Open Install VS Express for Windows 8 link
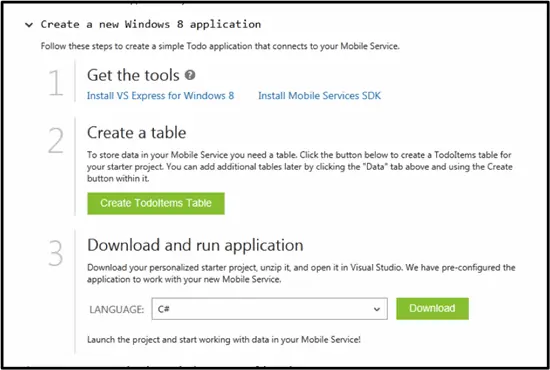The image size is (550, 370). coord(160,96)
